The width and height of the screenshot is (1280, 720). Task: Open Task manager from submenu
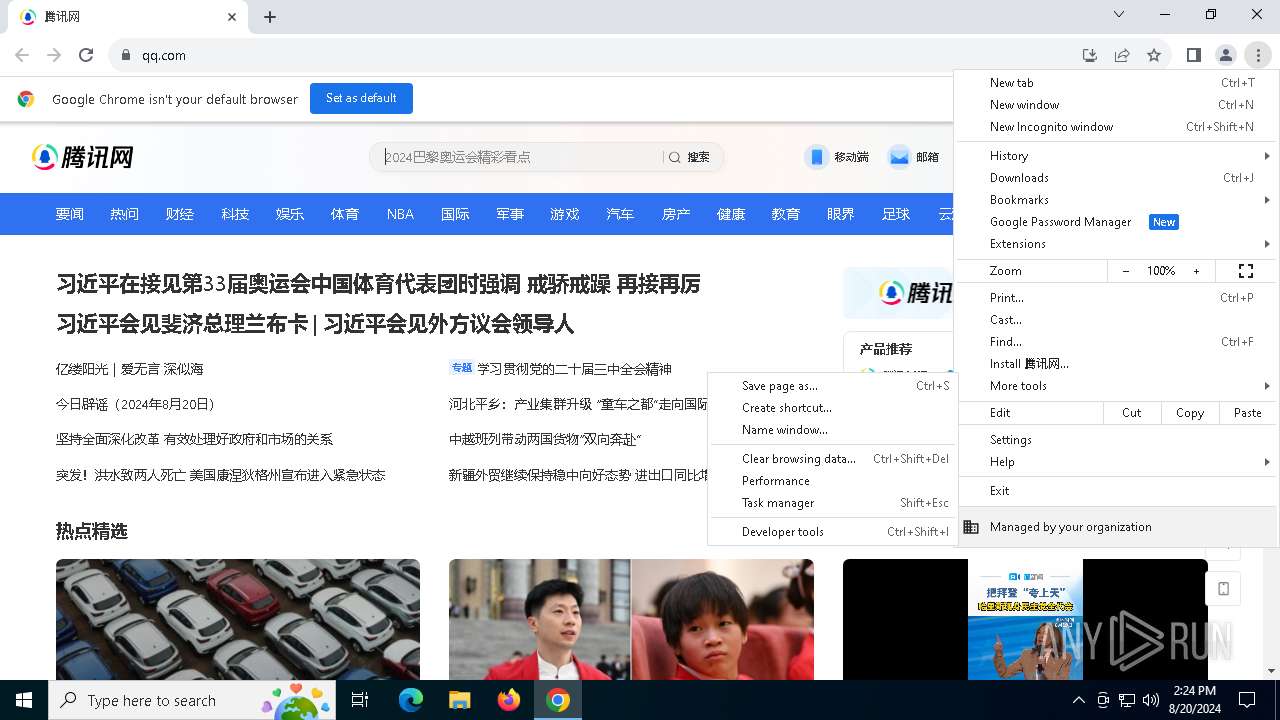click(x=832, y=503)
